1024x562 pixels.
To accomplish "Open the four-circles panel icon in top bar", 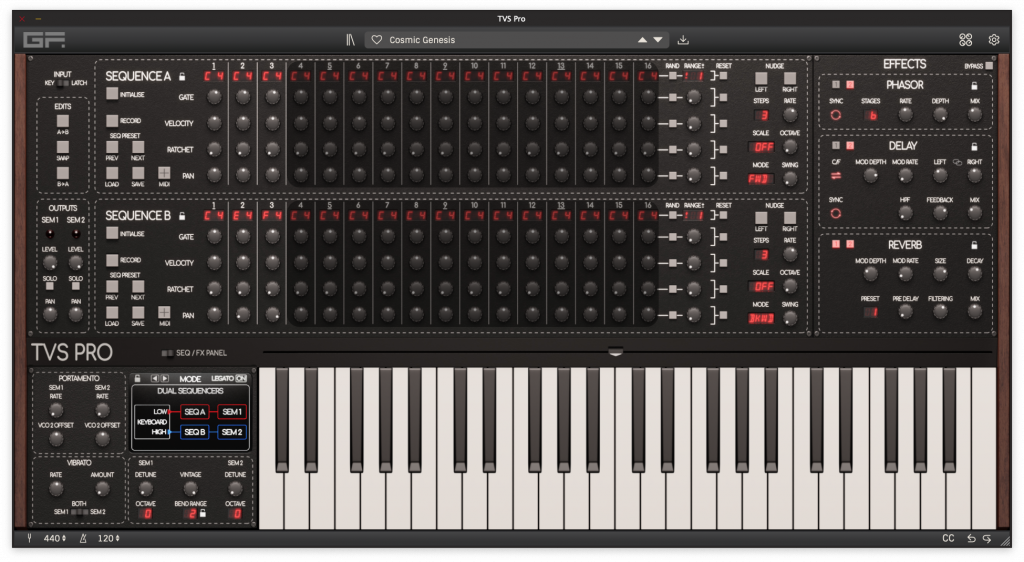I will tap(966, 40).
